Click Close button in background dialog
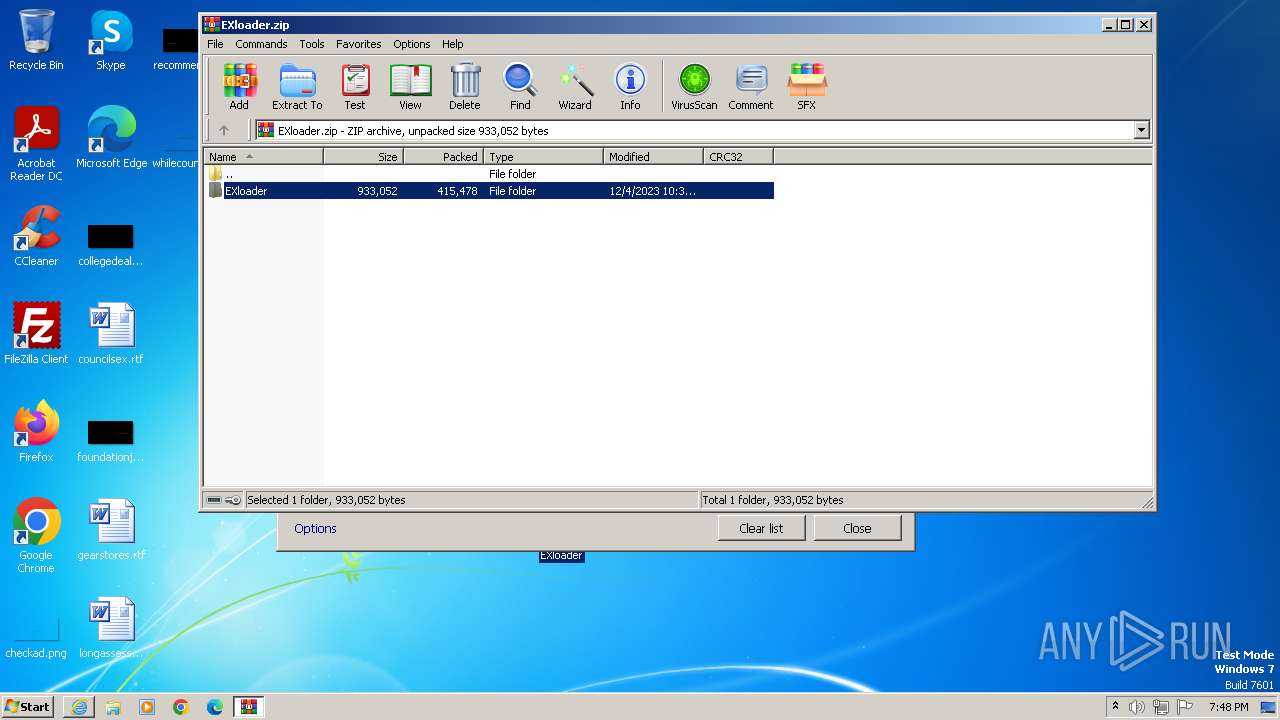 tap(857, 528)
